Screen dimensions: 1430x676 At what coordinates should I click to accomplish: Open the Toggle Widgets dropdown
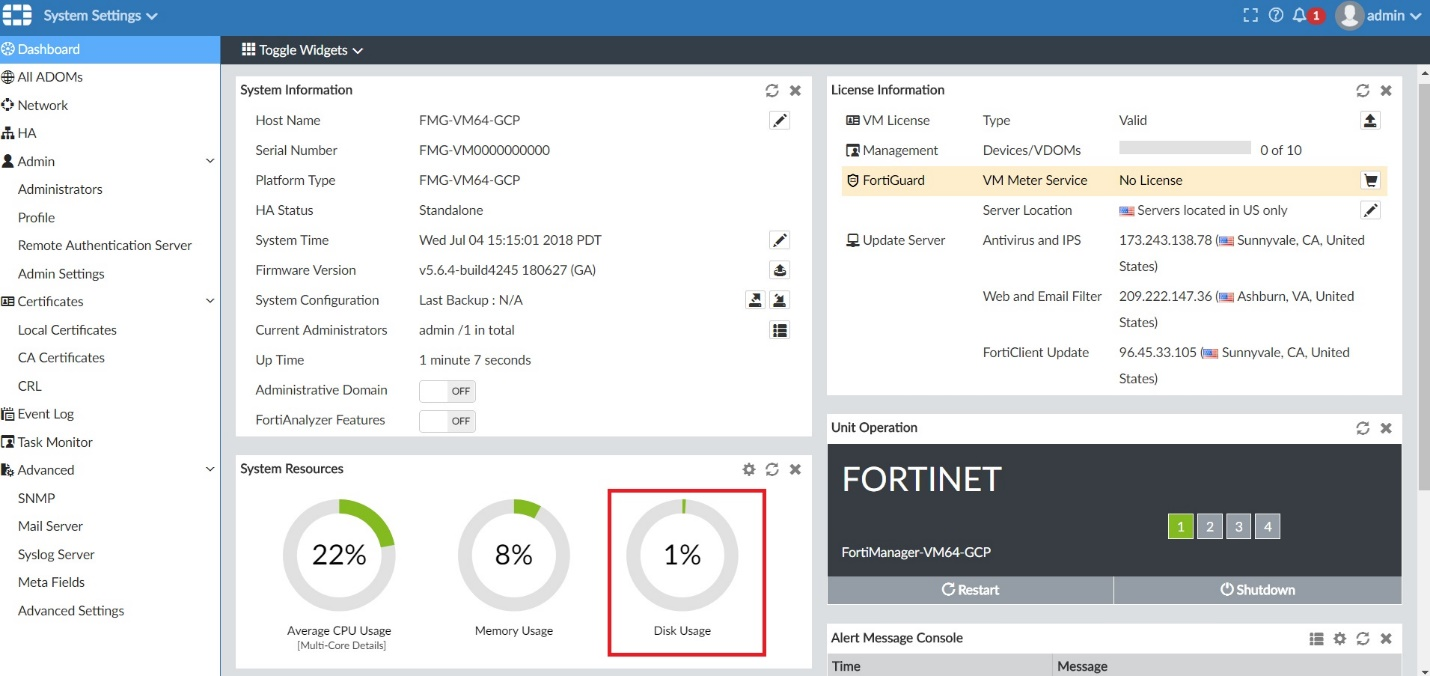click(x=302, y=50)
